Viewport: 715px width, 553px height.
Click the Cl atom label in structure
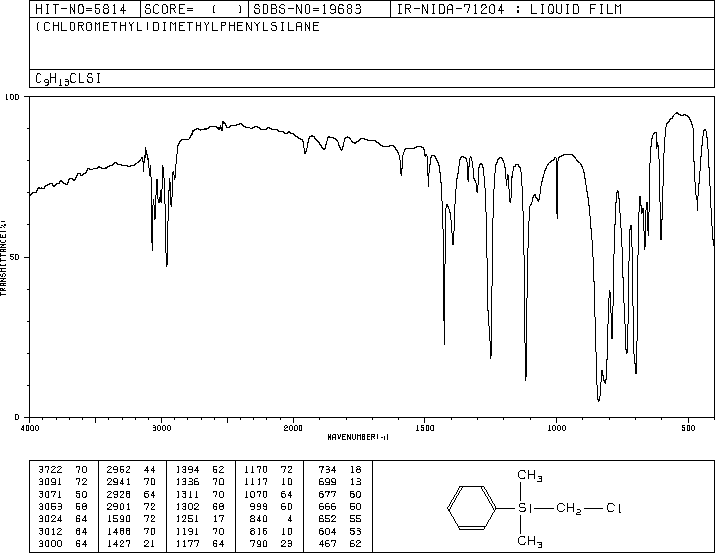(614, 508)
